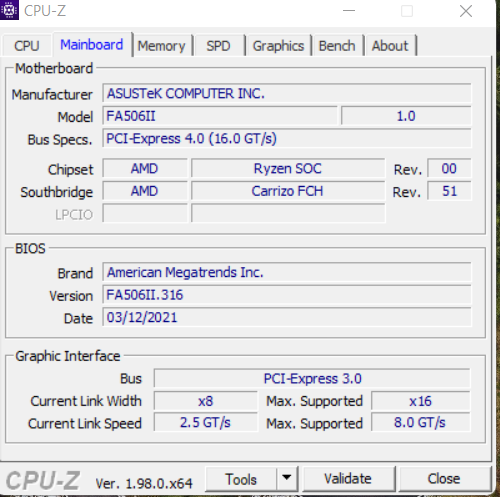Screen dimensions: 500x497
Task: Click Current Link Width x8 value
Action: pyautogui.click(x=206, y=401)
